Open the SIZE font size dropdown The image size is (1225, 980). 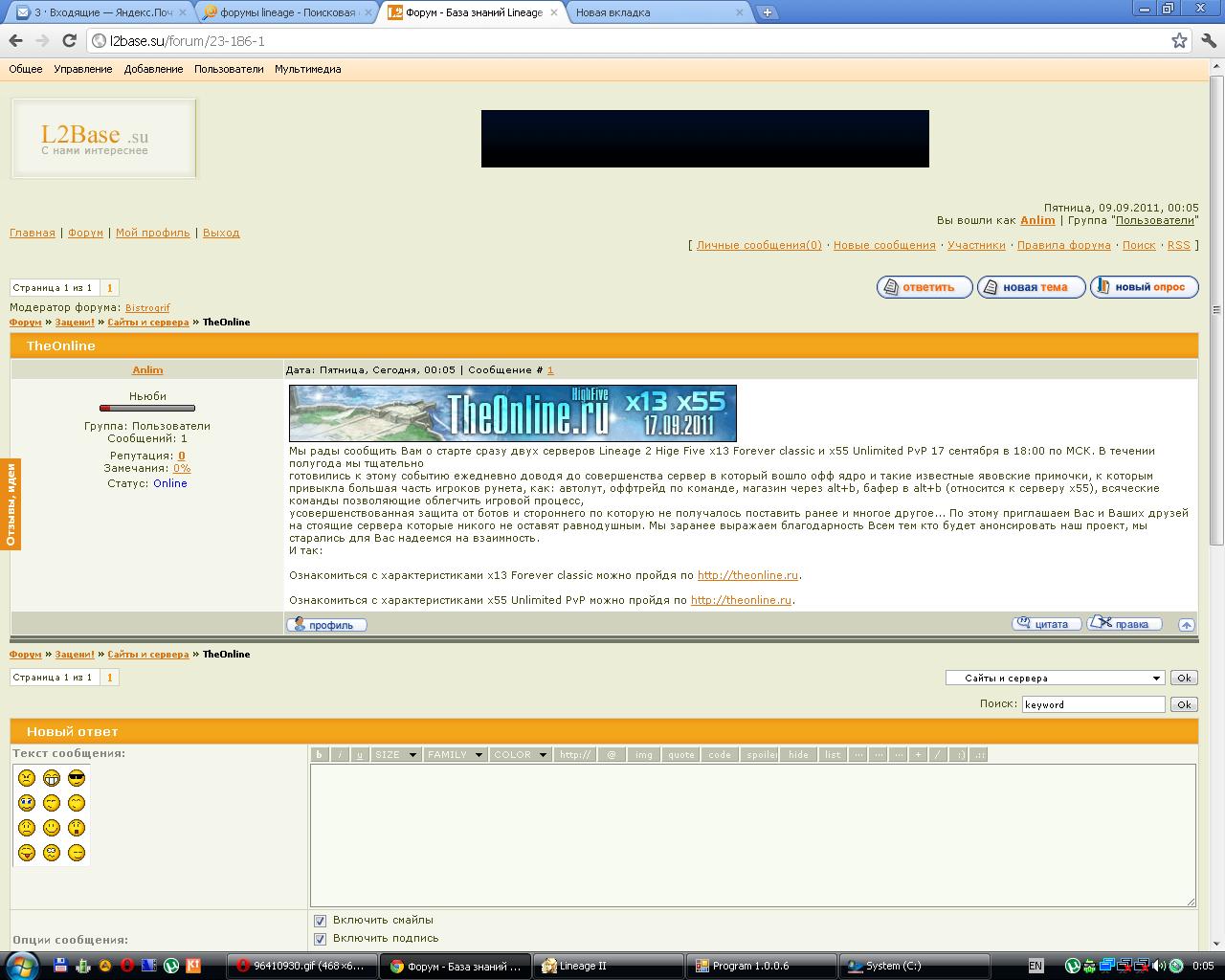tap(396, 754)
